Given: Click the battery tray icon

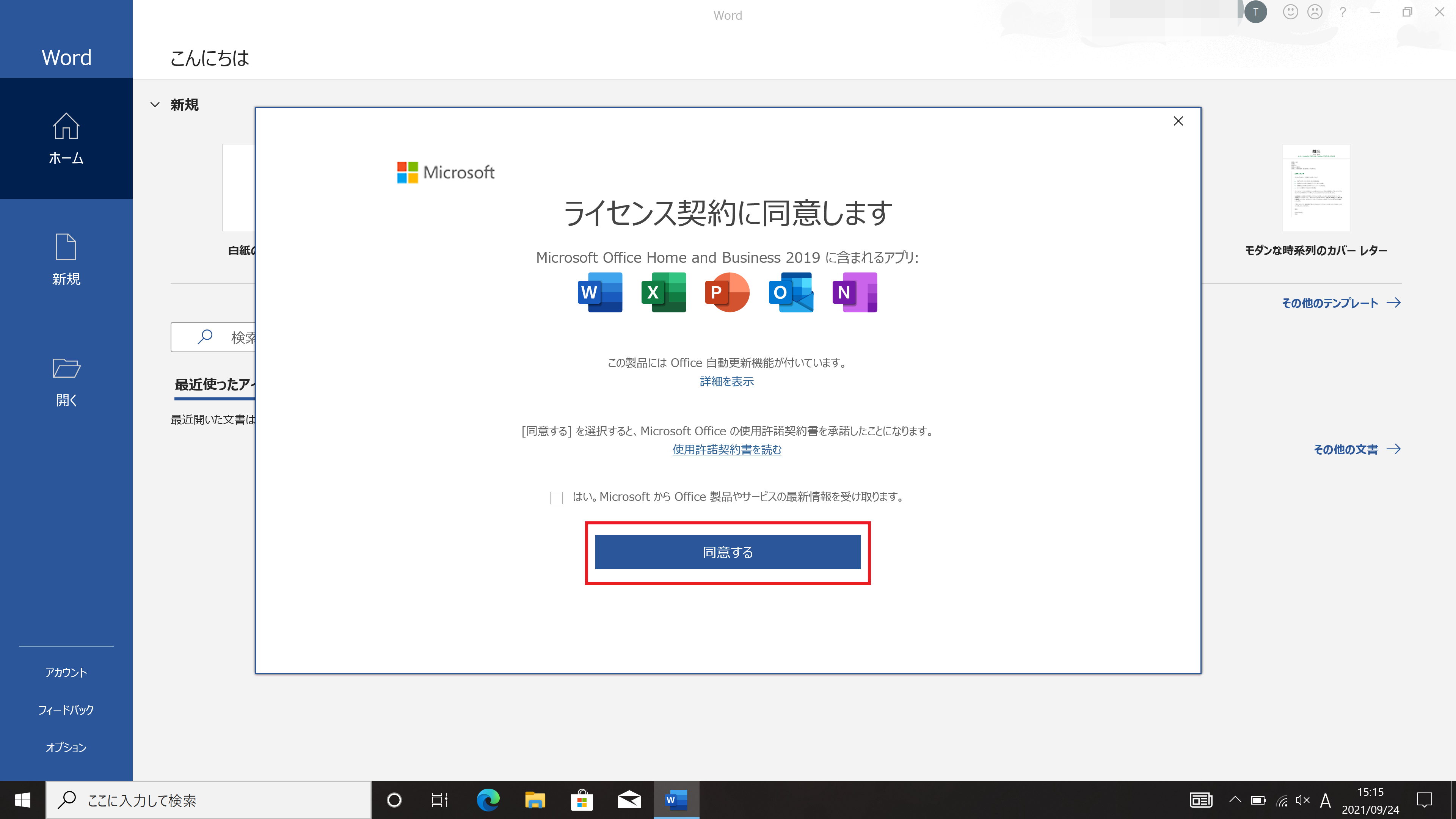Looking at the screenshot, I should pyautogui.click(x=1258, y=801).
